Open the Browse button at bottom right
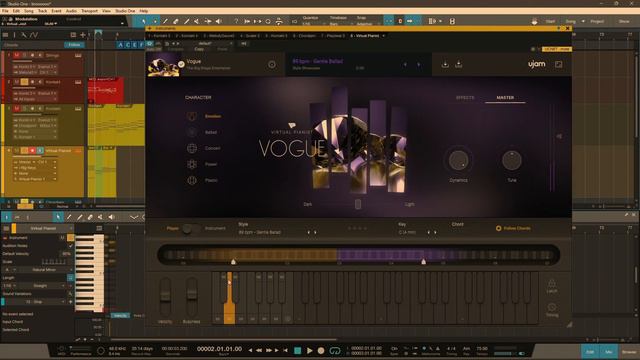Viewport: 640px width, 360px height. (x=629, y=352)
